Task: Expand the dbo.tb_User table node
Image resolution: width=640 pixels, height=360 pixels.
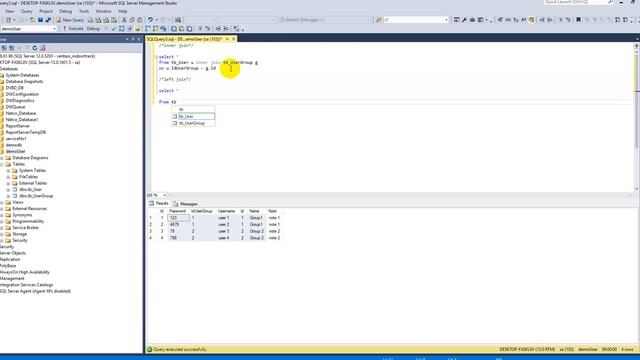Action: pyautogui.click(x=8, y=189)
